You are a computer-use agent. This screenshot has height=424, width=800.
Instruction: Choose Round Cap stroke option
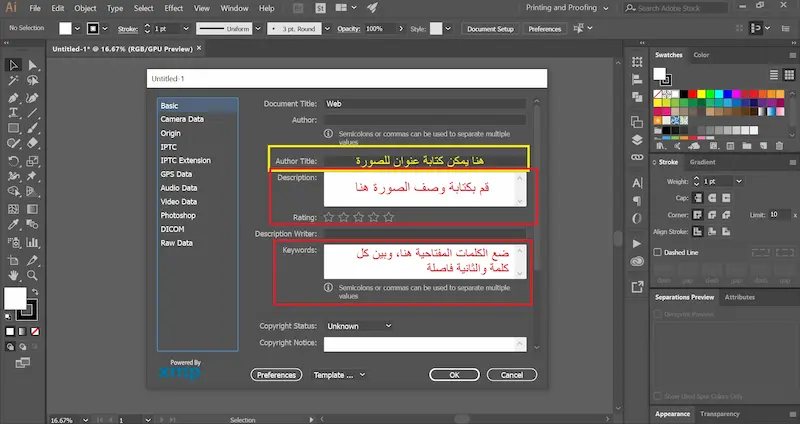tap(712, 197)
